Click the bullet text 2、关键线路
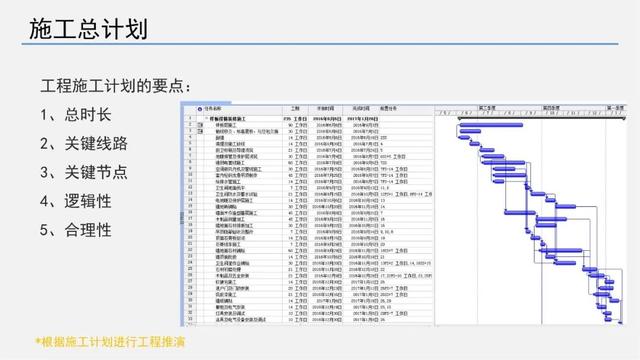This screenshot has height=360, width=640. [x=84, y=144]
